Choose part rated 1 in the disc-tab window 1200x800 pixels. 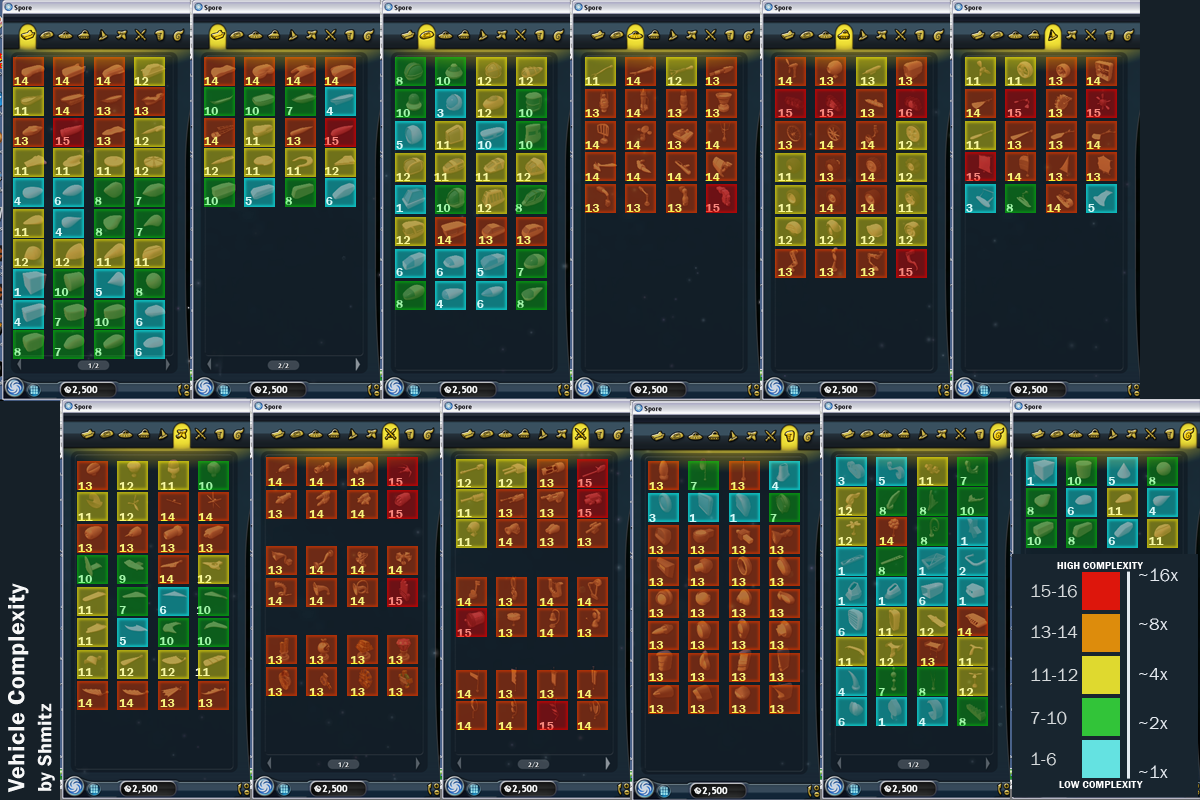pyautogui.click(x=410, y=200)
